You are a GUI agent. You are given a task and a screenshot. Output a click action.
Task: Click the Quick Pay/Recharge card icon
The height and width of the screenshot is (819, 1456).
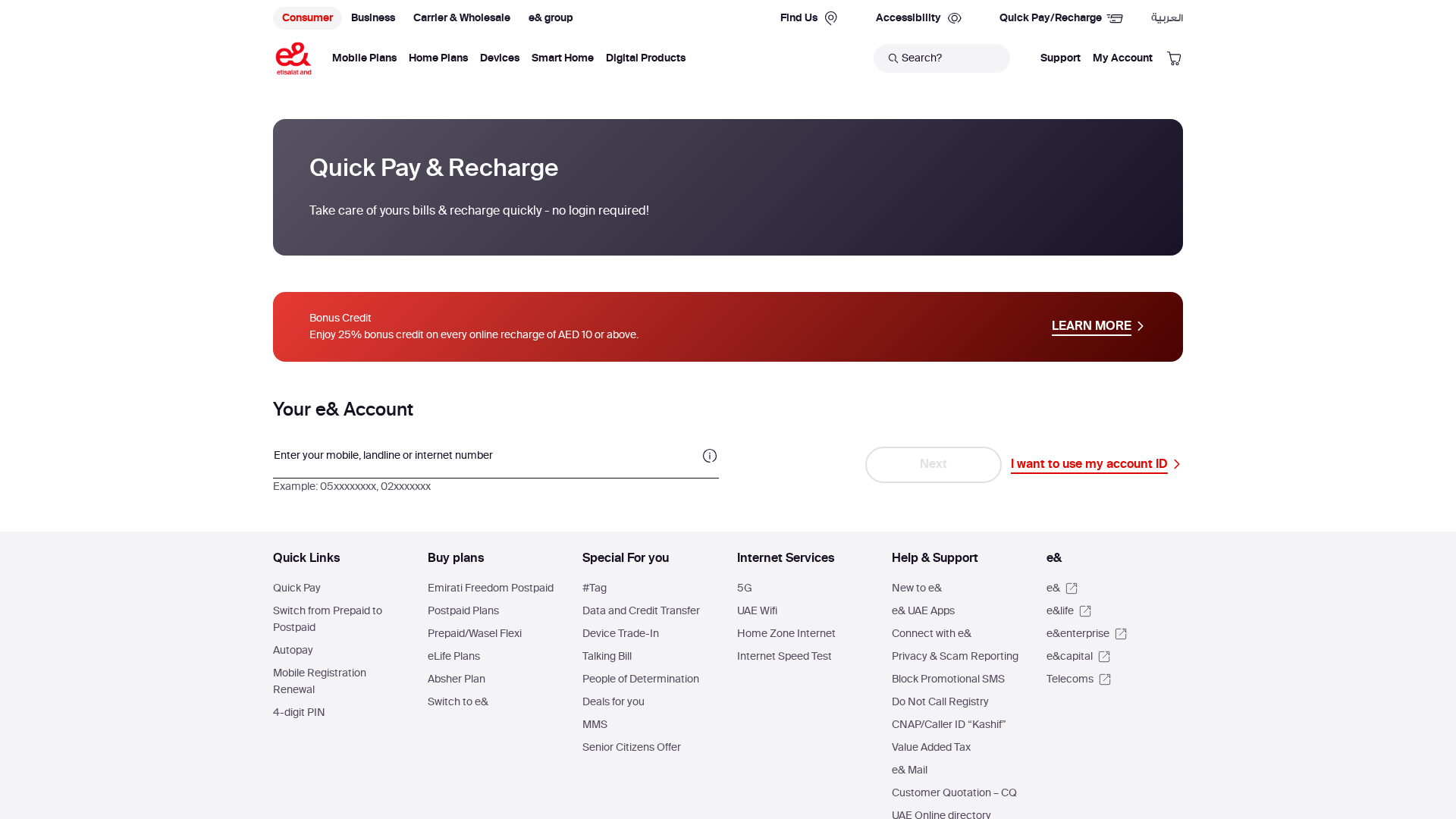(1115, 18)
